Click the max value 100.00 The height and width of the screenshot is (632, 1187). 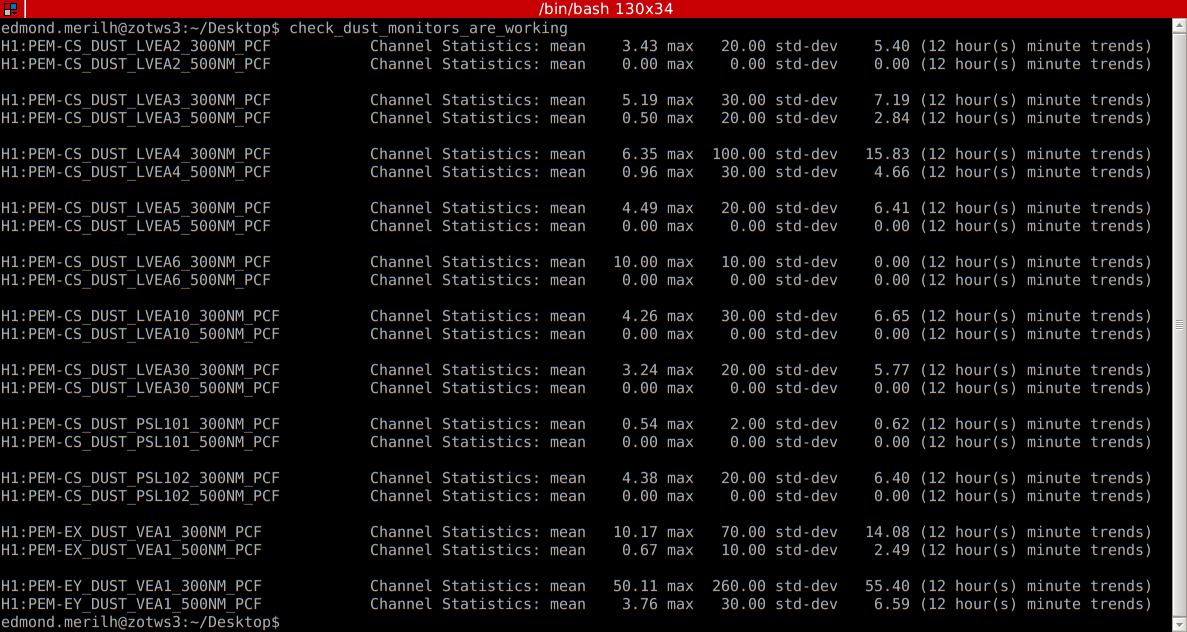coord(739,154)
